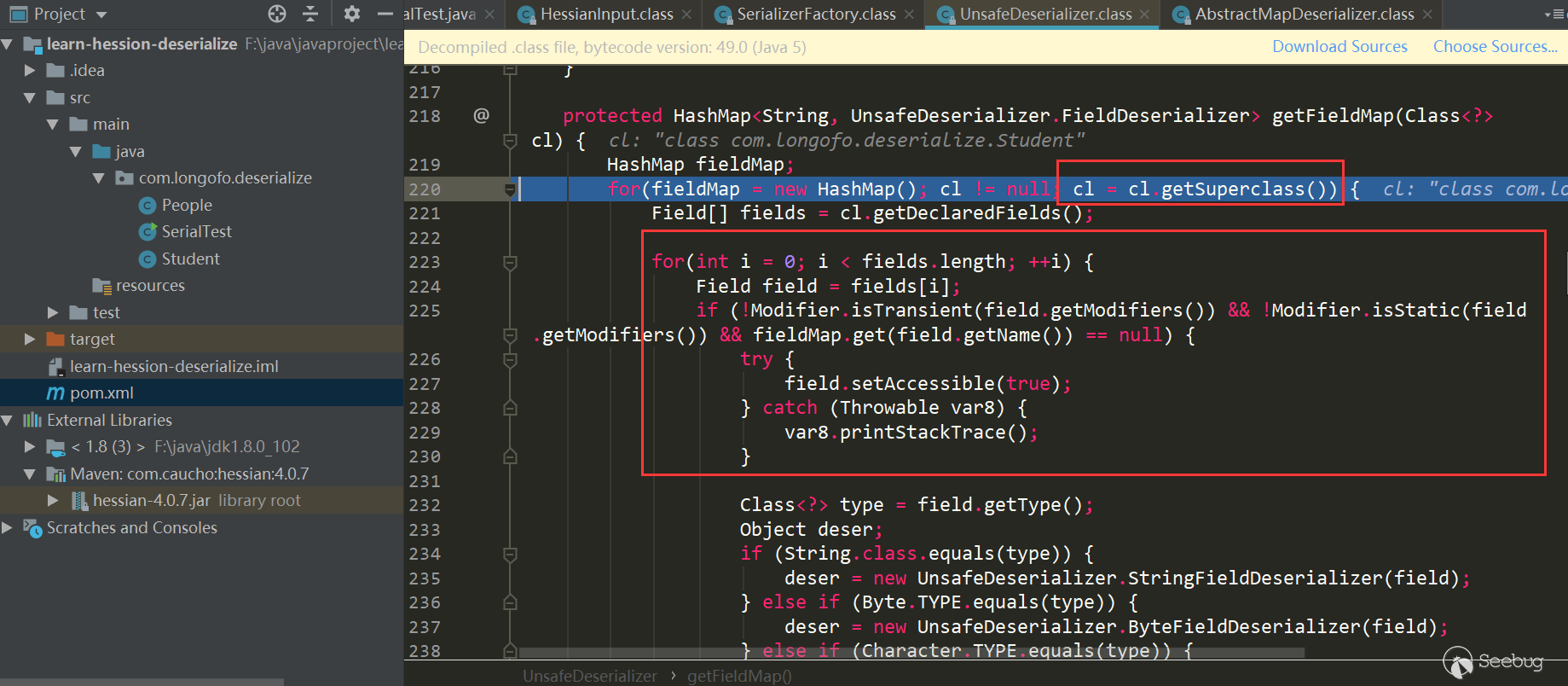
Task: Click the locate/scroll-from-source target icon
Action: [x=277, y=14]
